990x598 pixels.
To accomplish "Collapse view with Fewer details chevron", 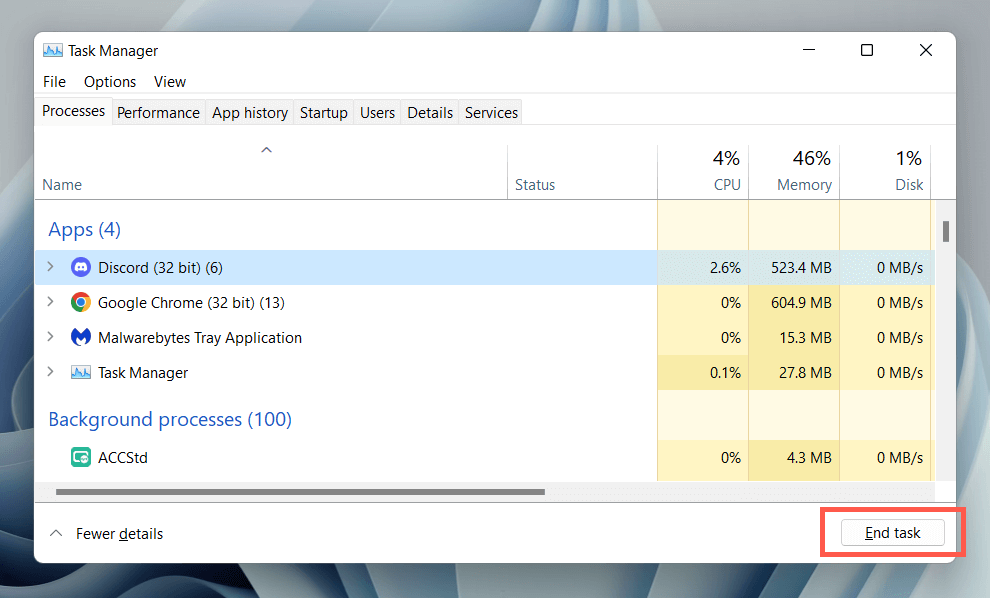I will [x=56, y=533].
